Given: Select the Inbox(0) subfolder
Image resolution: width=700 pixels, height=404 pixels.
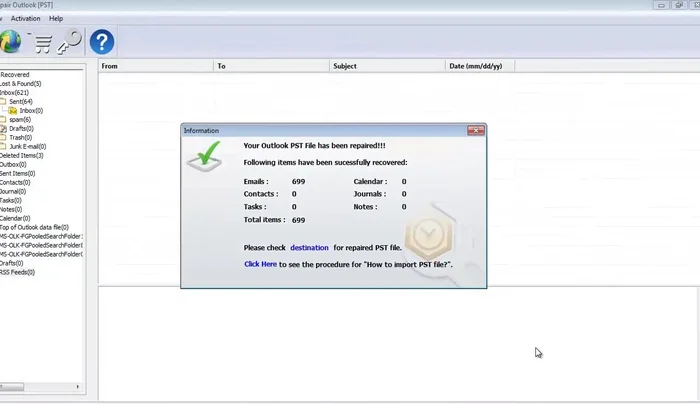Looking at the screenshot, I should (31, 110).
